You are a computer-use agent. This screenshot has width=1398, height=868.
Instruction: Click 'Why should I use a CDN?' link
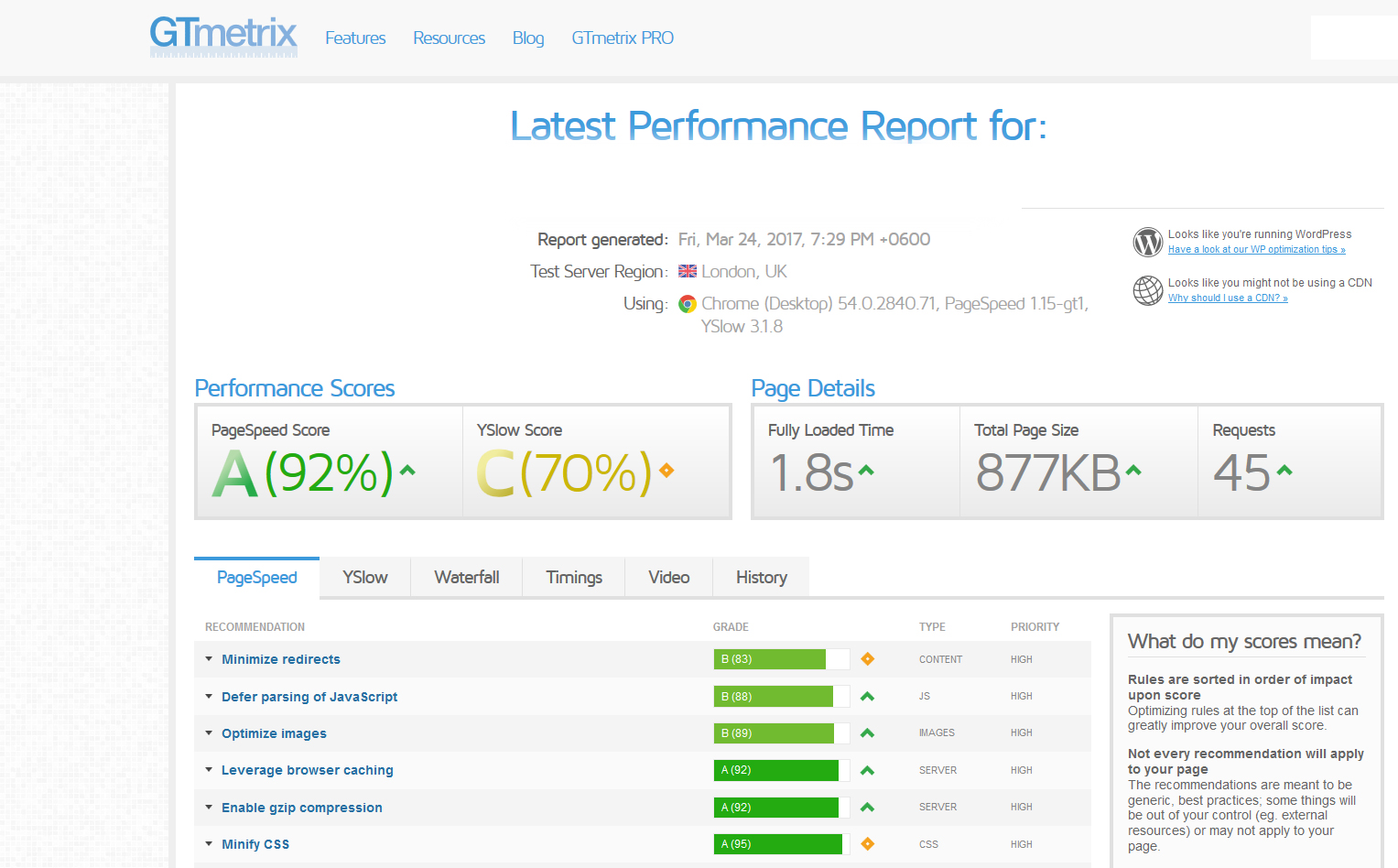click(1228, 298)
